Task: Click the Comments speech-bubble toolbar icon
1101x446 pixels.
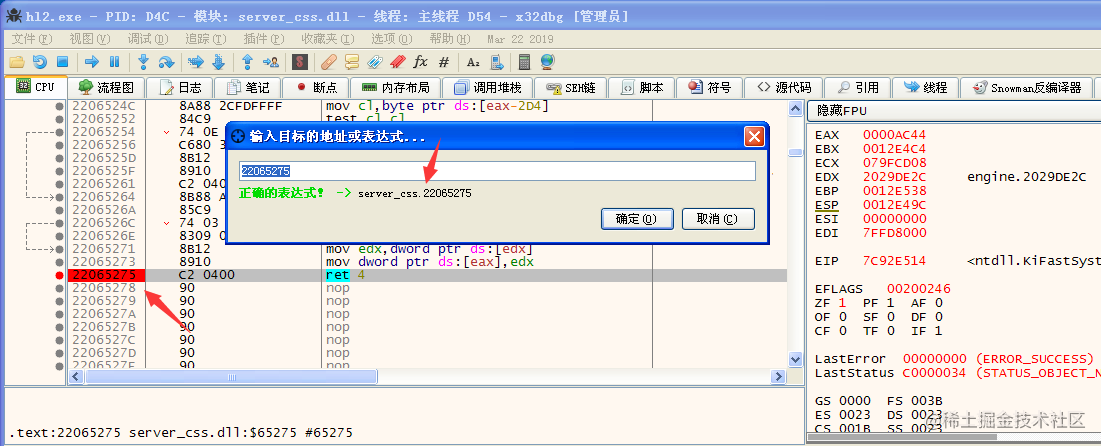Action: (351, 63)
